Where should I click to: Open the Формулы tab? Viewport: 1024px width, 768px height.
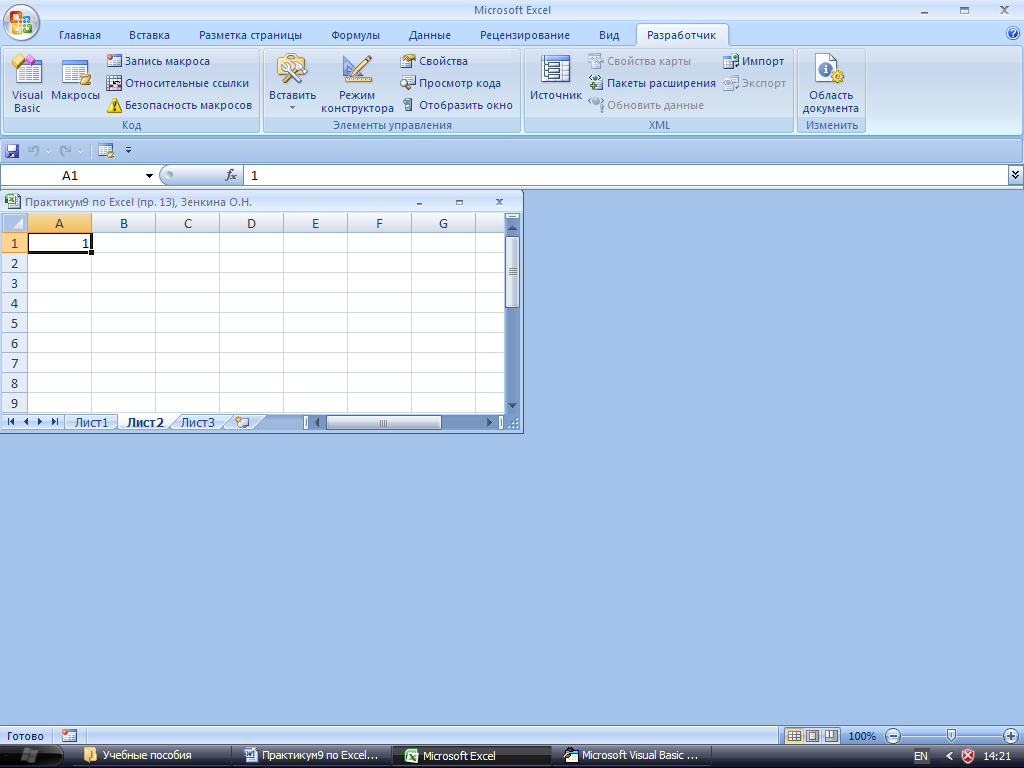coord(355,35)
